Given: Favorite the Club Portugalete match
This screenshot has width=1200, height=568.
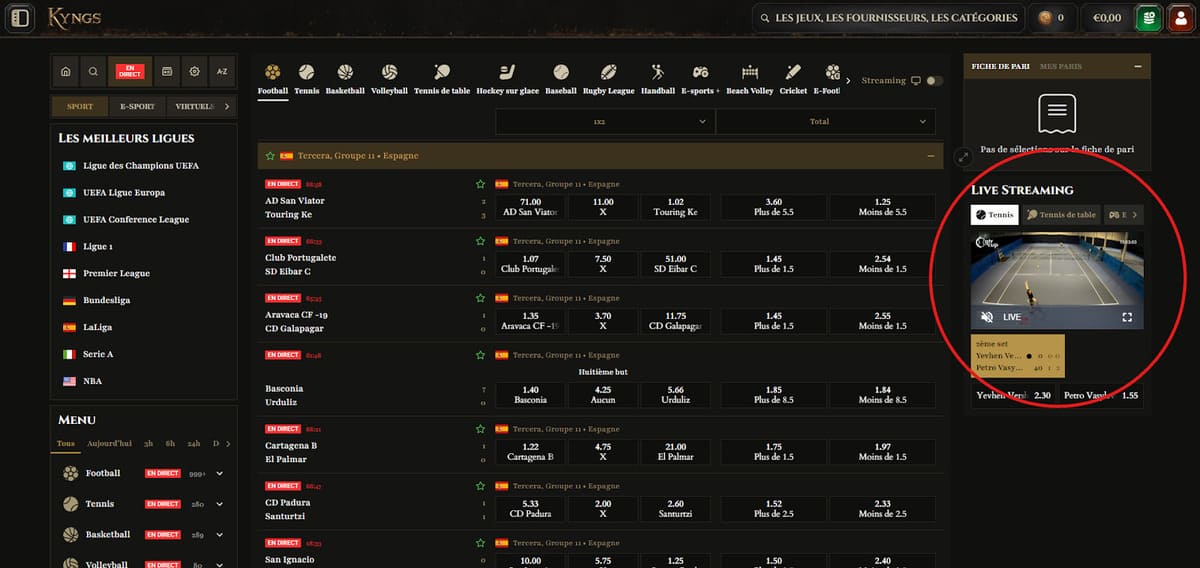Looking at the screenshot, I should (x=480, y=241).
